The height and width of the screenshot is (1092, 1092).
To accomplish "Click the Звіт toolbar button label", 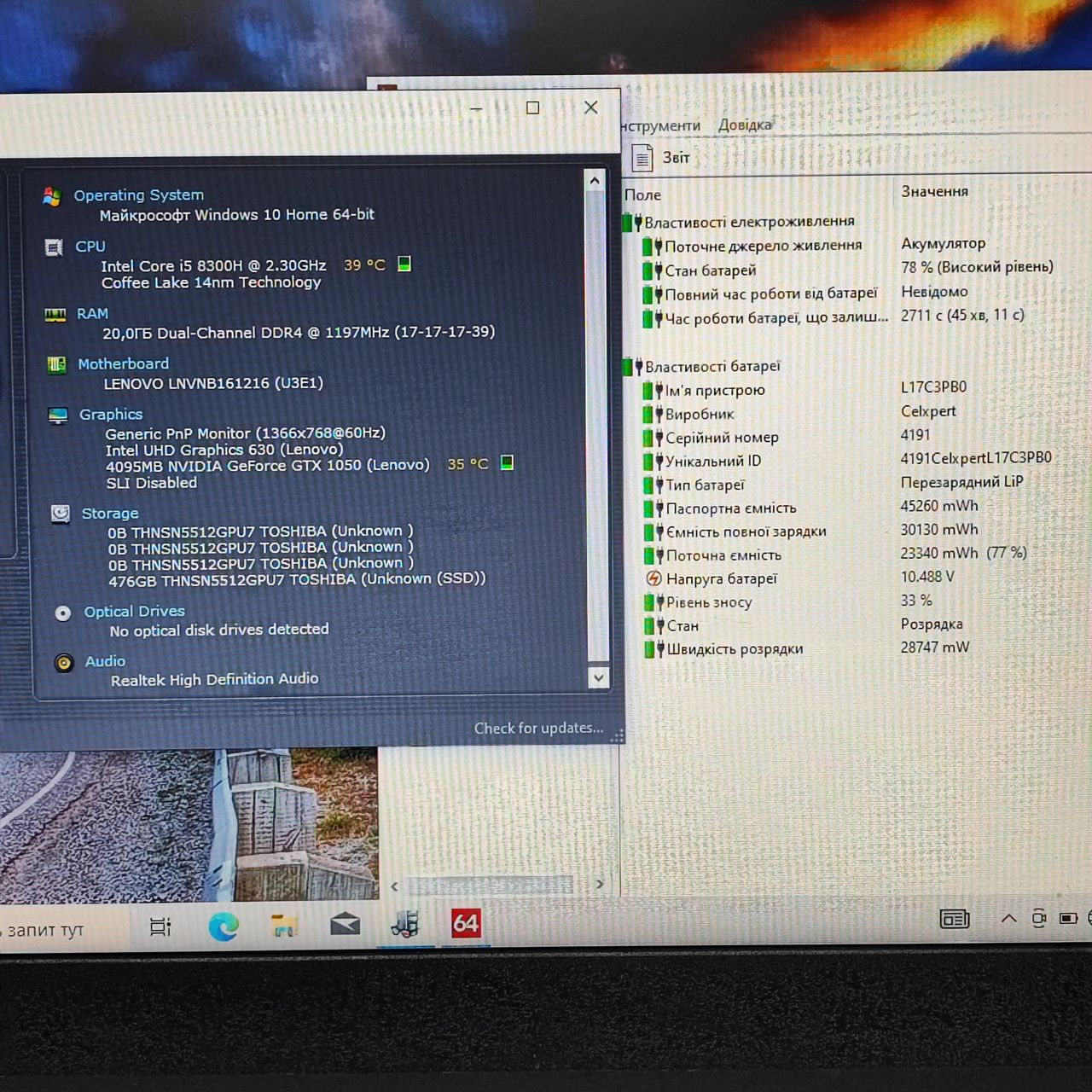I will pyautogui.click(x=677, y=158).
